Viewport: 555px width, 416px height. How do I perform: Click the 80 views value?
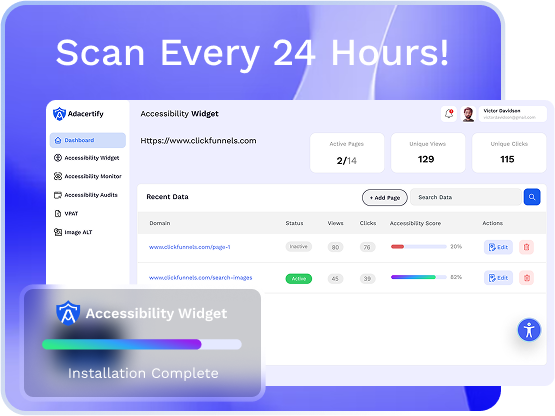tap(335, 247)
